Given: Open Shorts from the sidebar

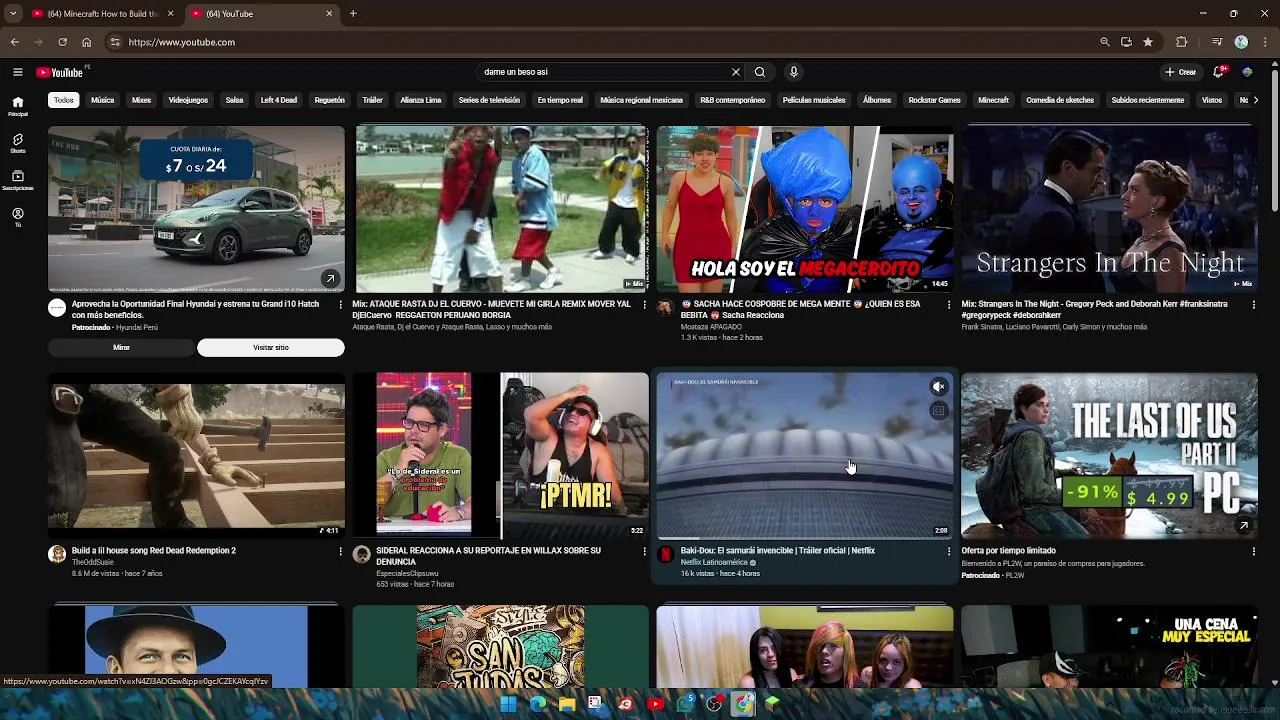Looking at the screenshot, I should (17, 144).
